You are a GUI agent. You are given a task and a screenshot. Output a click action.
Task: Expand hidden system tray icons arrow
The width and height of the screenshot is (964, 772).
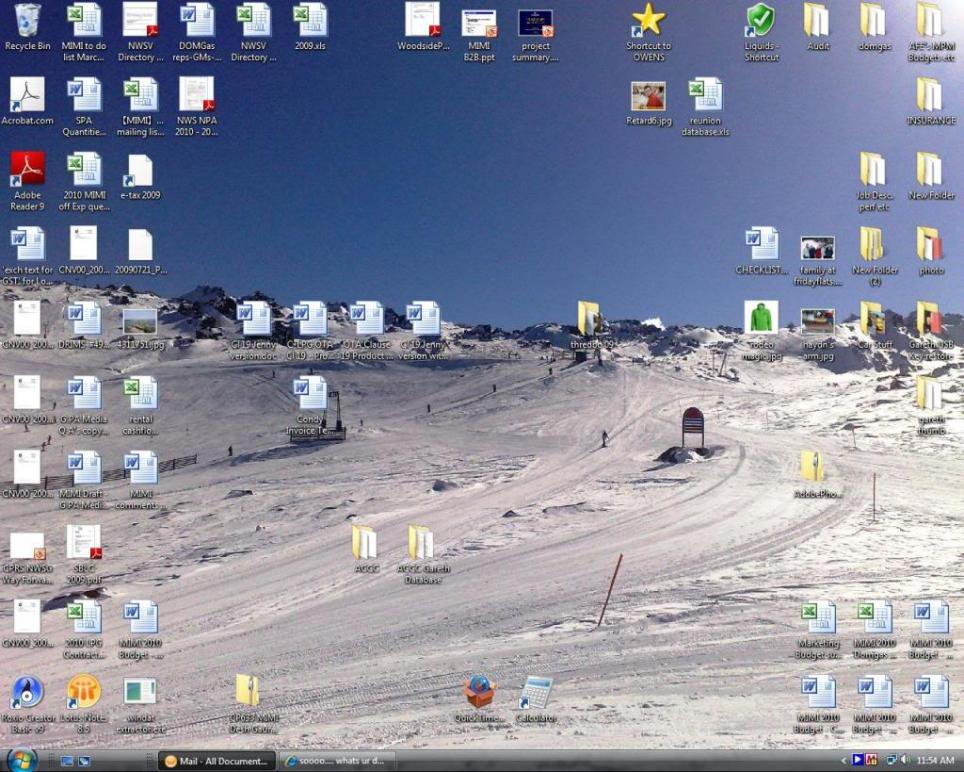(846, 761)
